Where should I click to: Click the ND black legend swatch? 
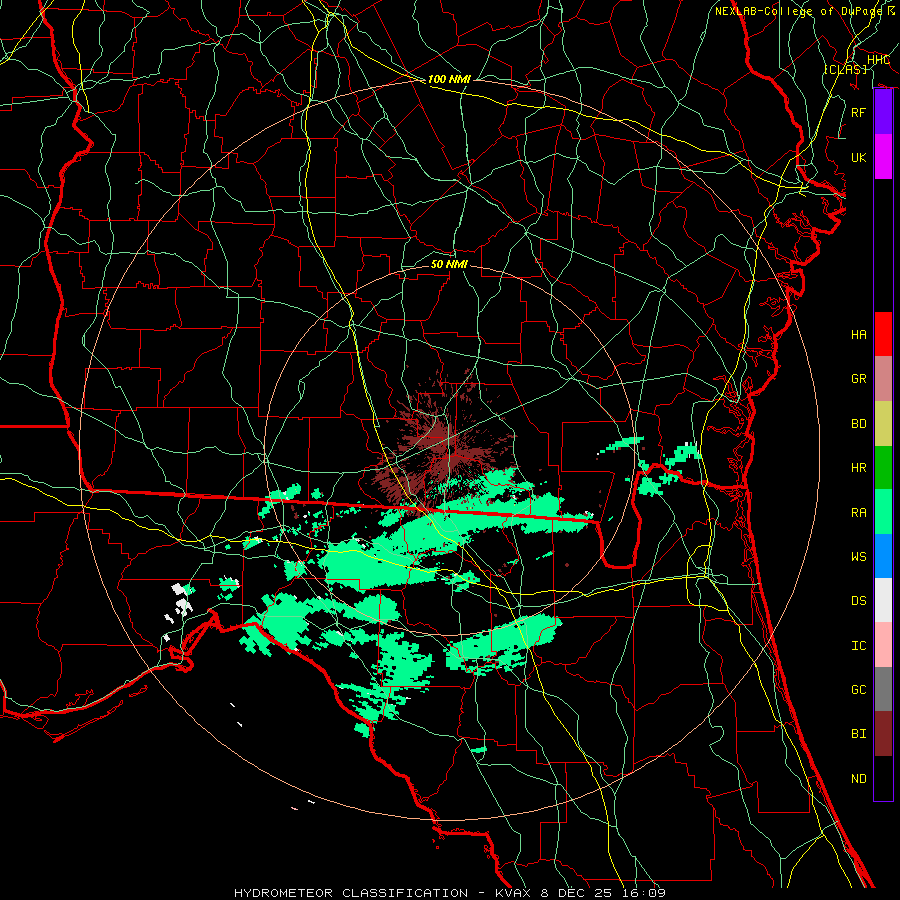883,778
